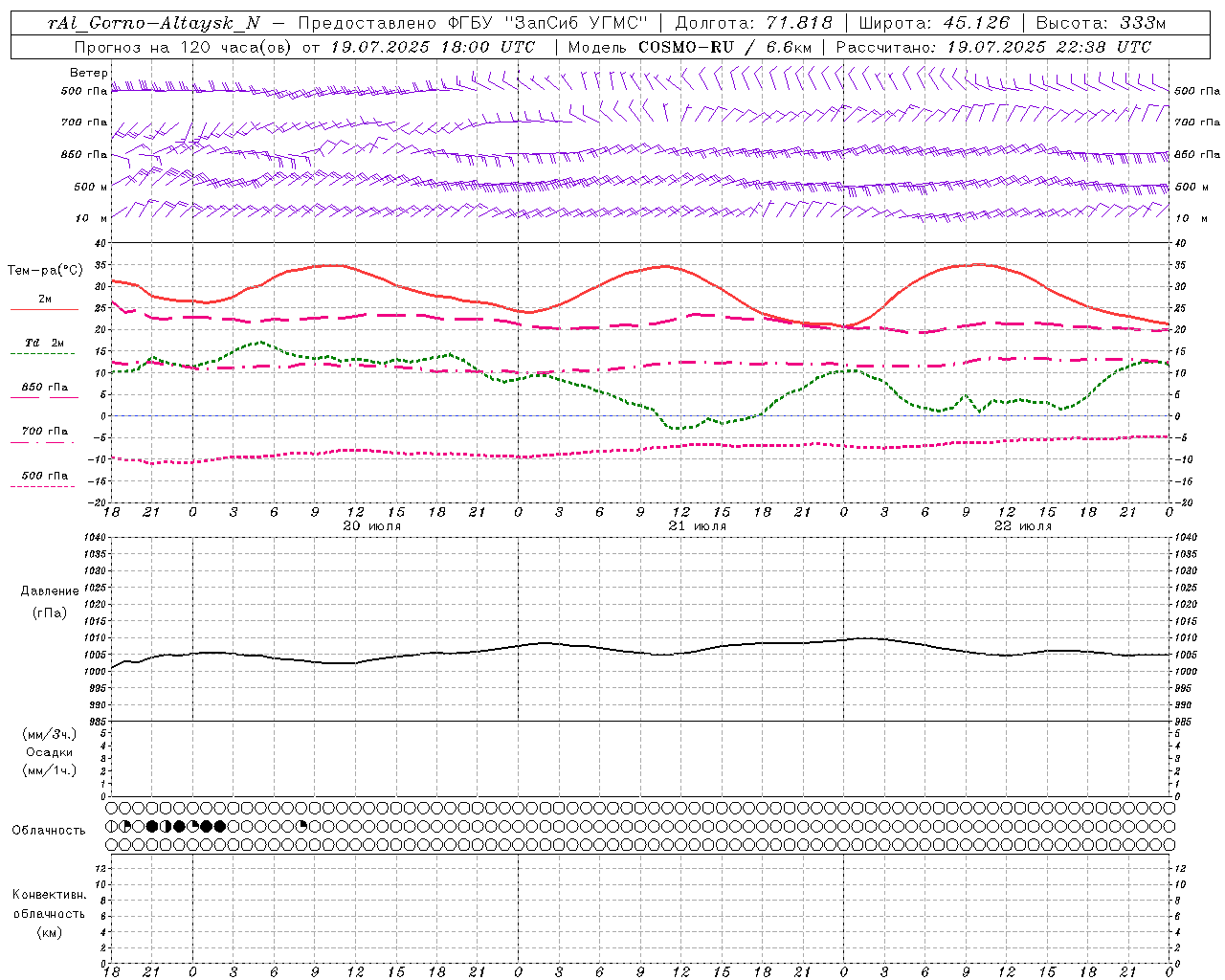
Task: Click the (мм/3ч.) precipitation unit label
Action: tap(50, 734)
